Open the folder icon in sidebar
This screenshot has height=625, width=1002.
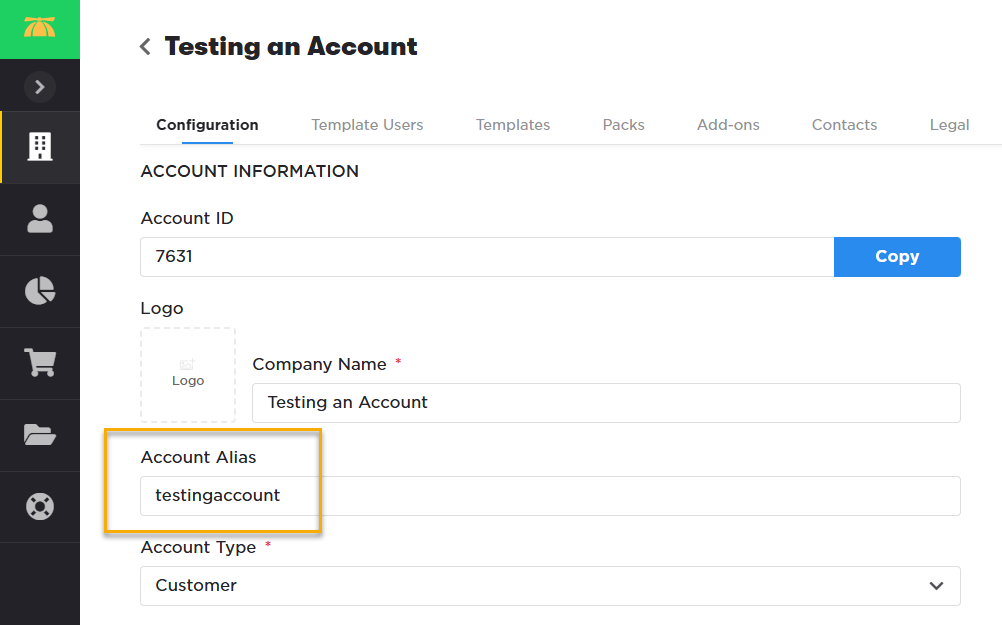pos(40,435)
